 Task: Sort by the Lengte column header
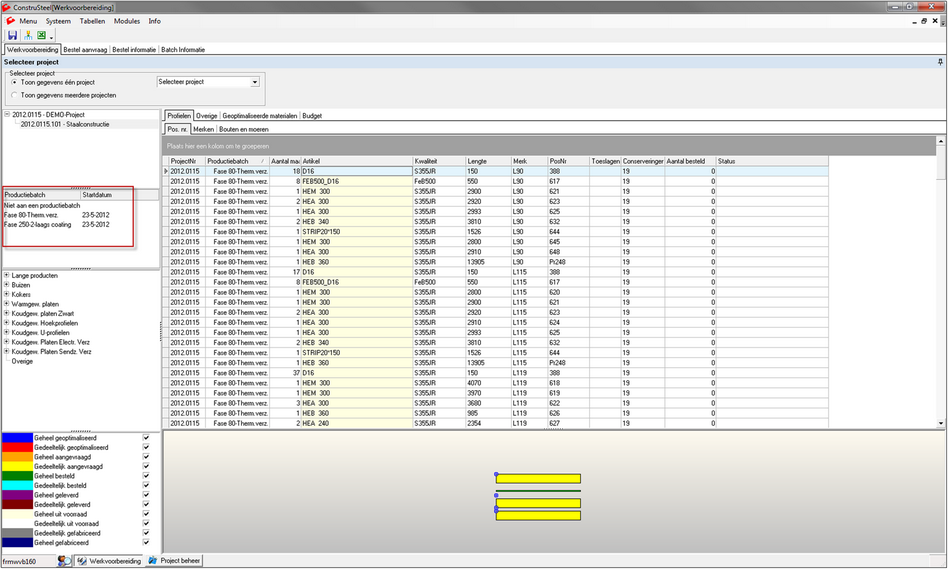pyautogui.click(x=488, y=161)
